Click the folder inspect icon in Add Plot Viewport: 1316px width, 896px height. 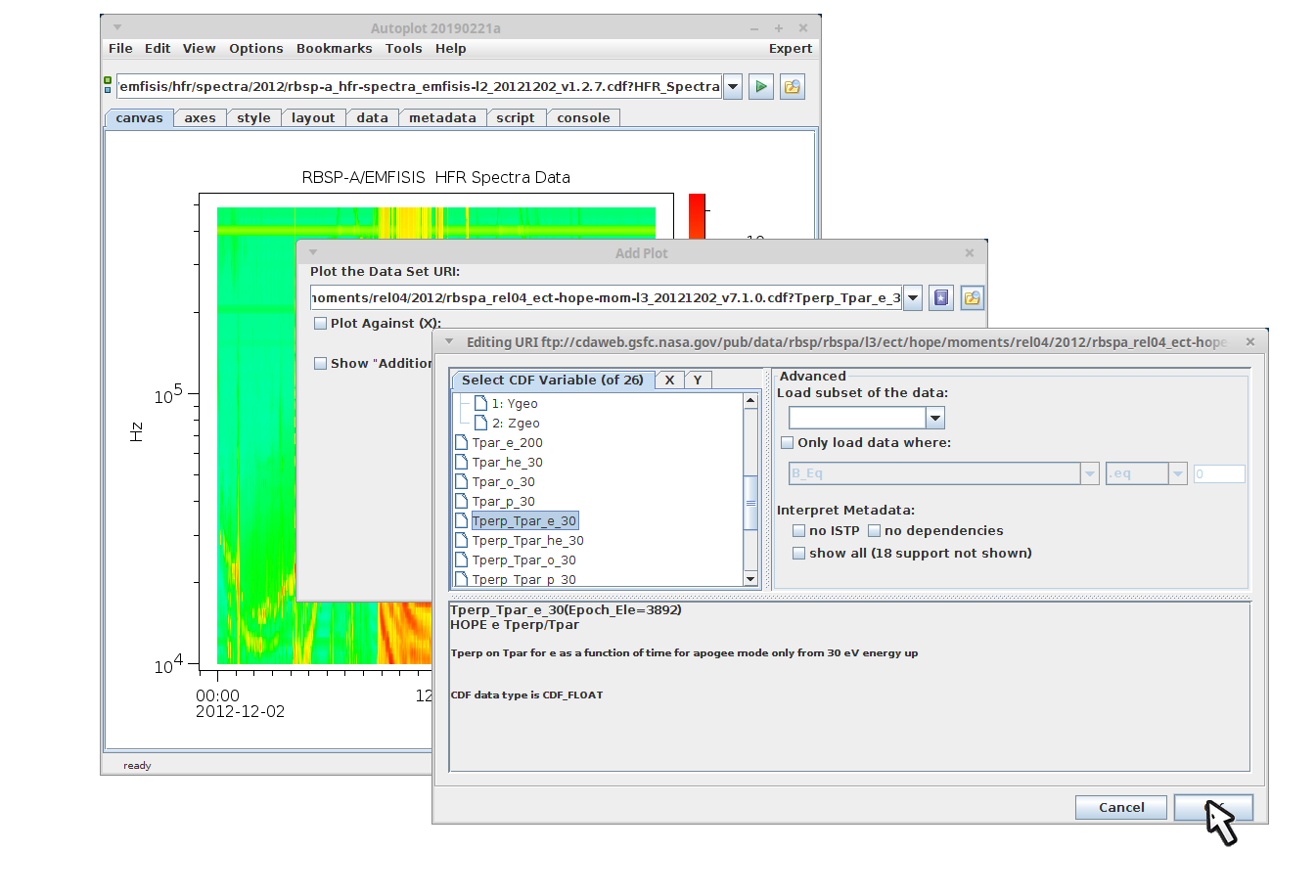(972, 298)
